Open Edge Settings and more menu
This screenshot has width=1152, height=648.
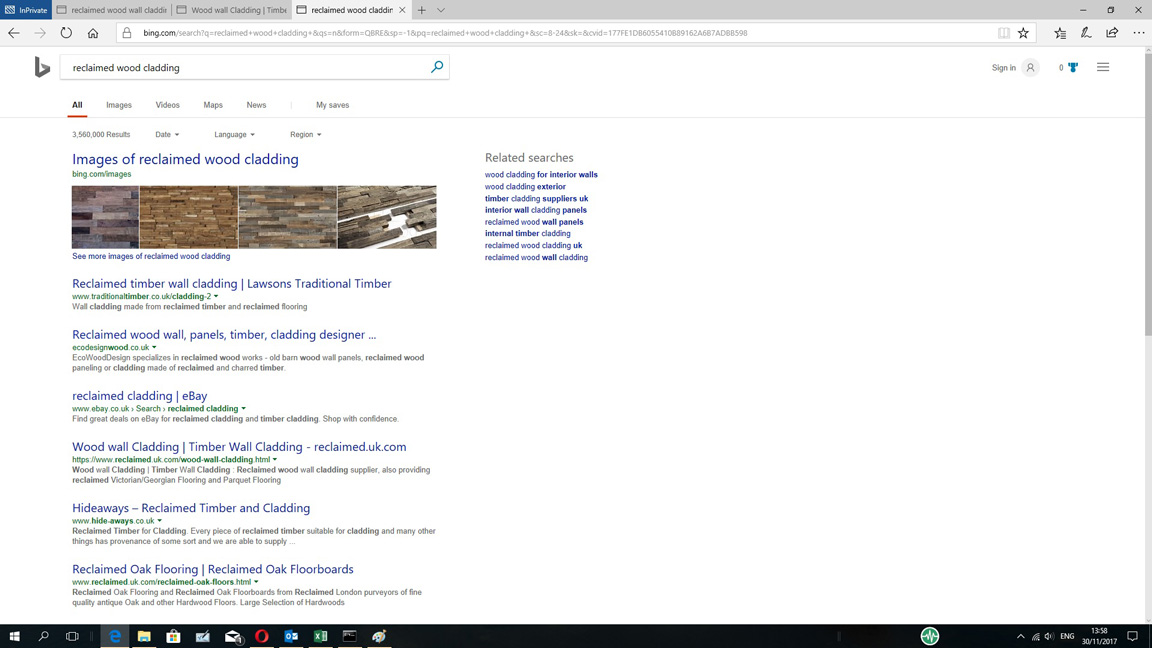tap(1140, 32)
